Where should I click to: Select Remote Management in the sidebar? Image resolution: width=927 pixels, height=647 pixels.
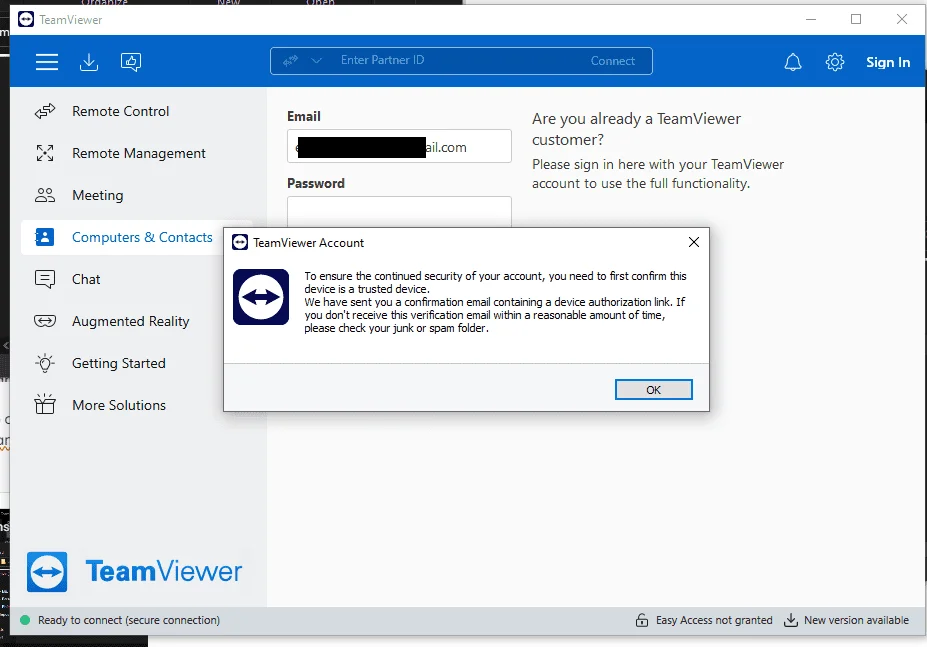click(137, 153)
